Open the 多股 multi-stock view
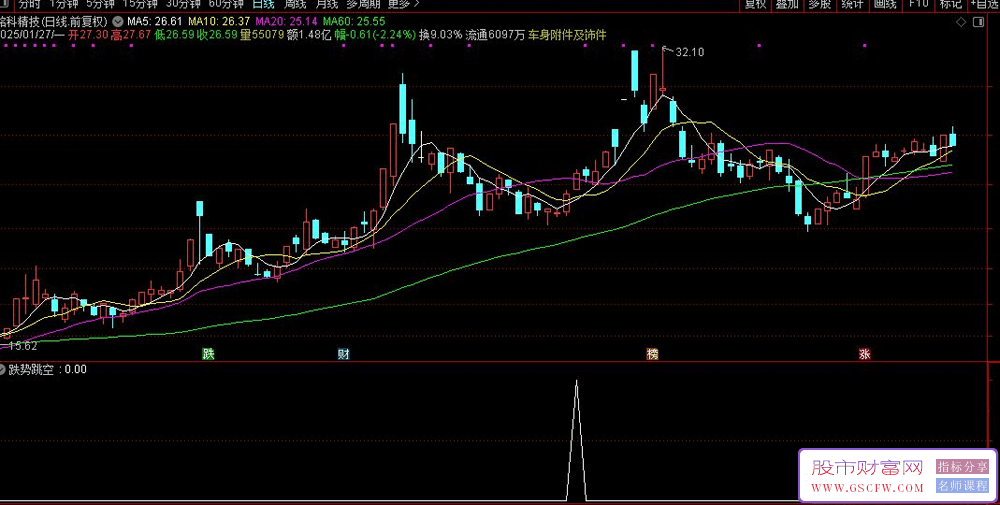Viewport: 1000px width, 505px height. point(820,4)
